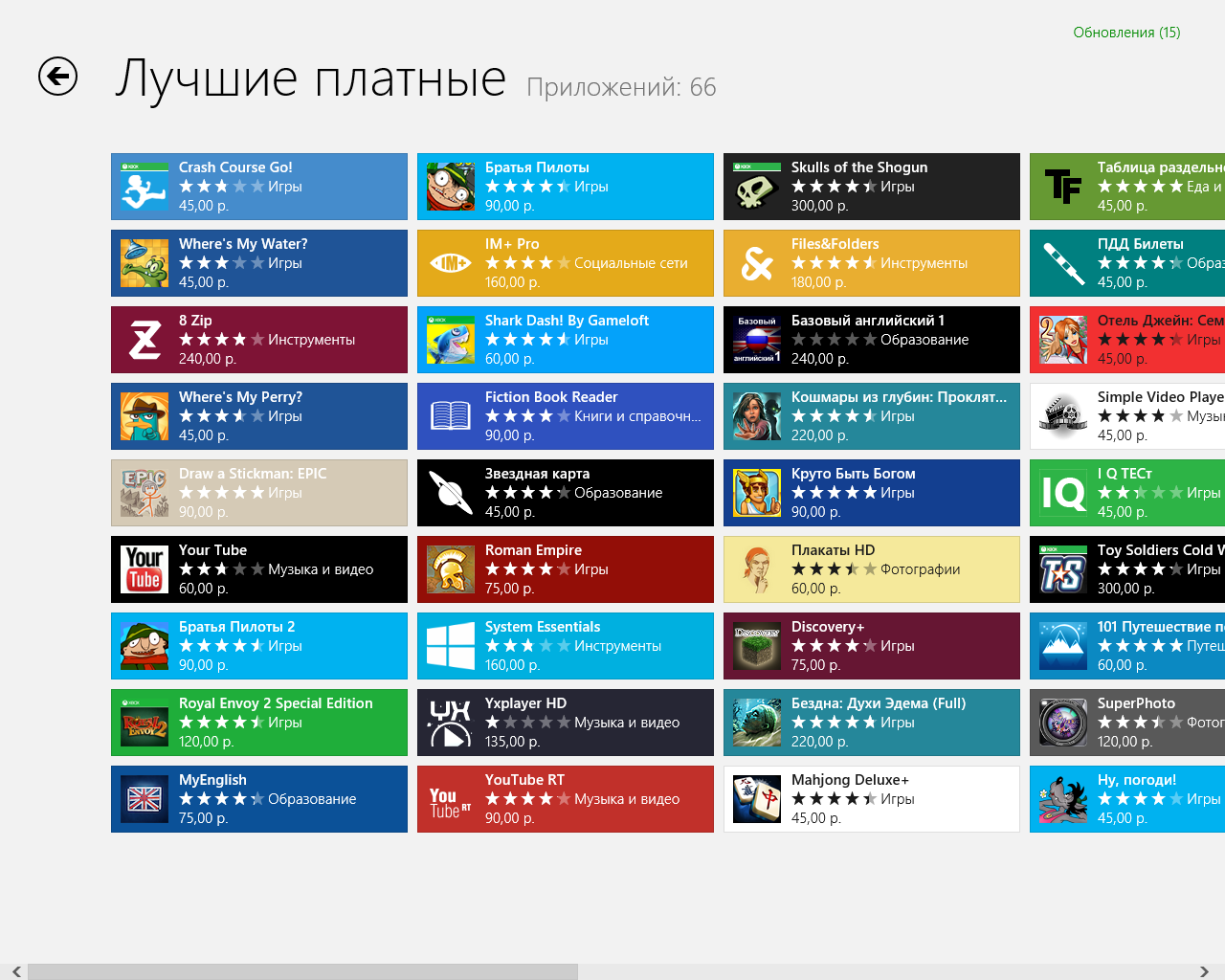Open the Таблица раздельного питания TF icon
The width and height of the screenshot is (1225, 980).
coord(1063,187)
